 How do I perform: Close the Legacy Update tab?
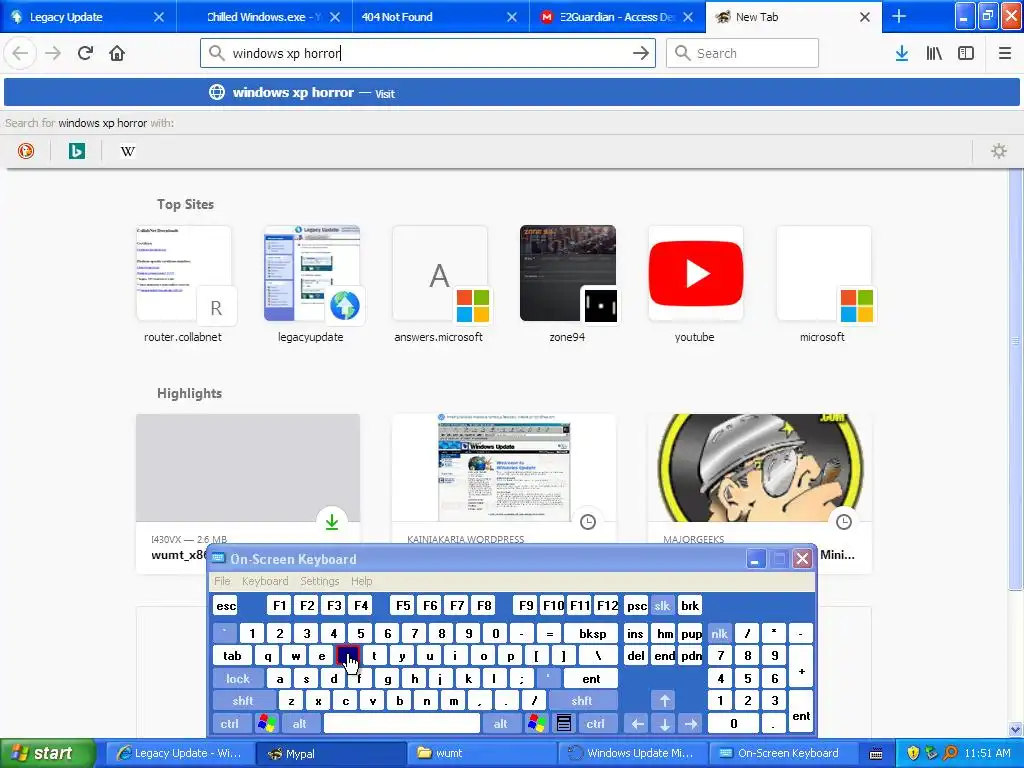[x=159, y=17]
